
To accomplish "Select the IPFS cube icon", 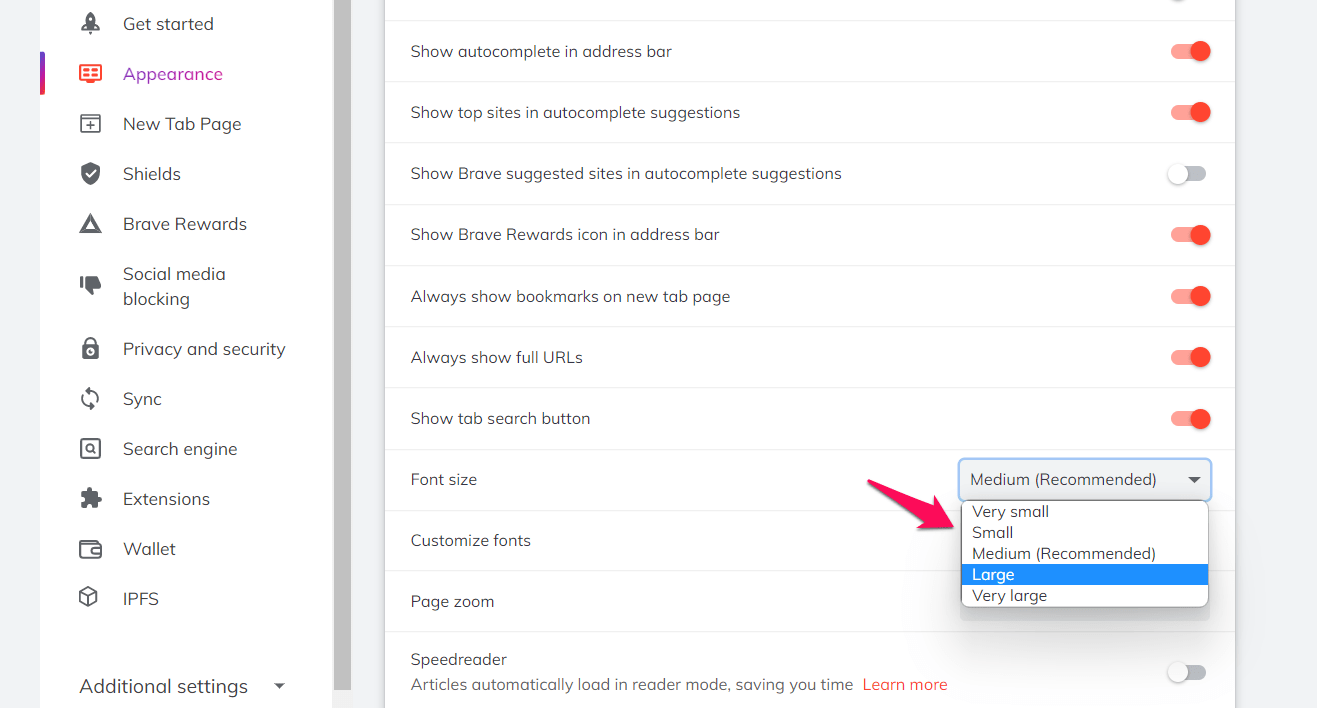I will point(91,598).
